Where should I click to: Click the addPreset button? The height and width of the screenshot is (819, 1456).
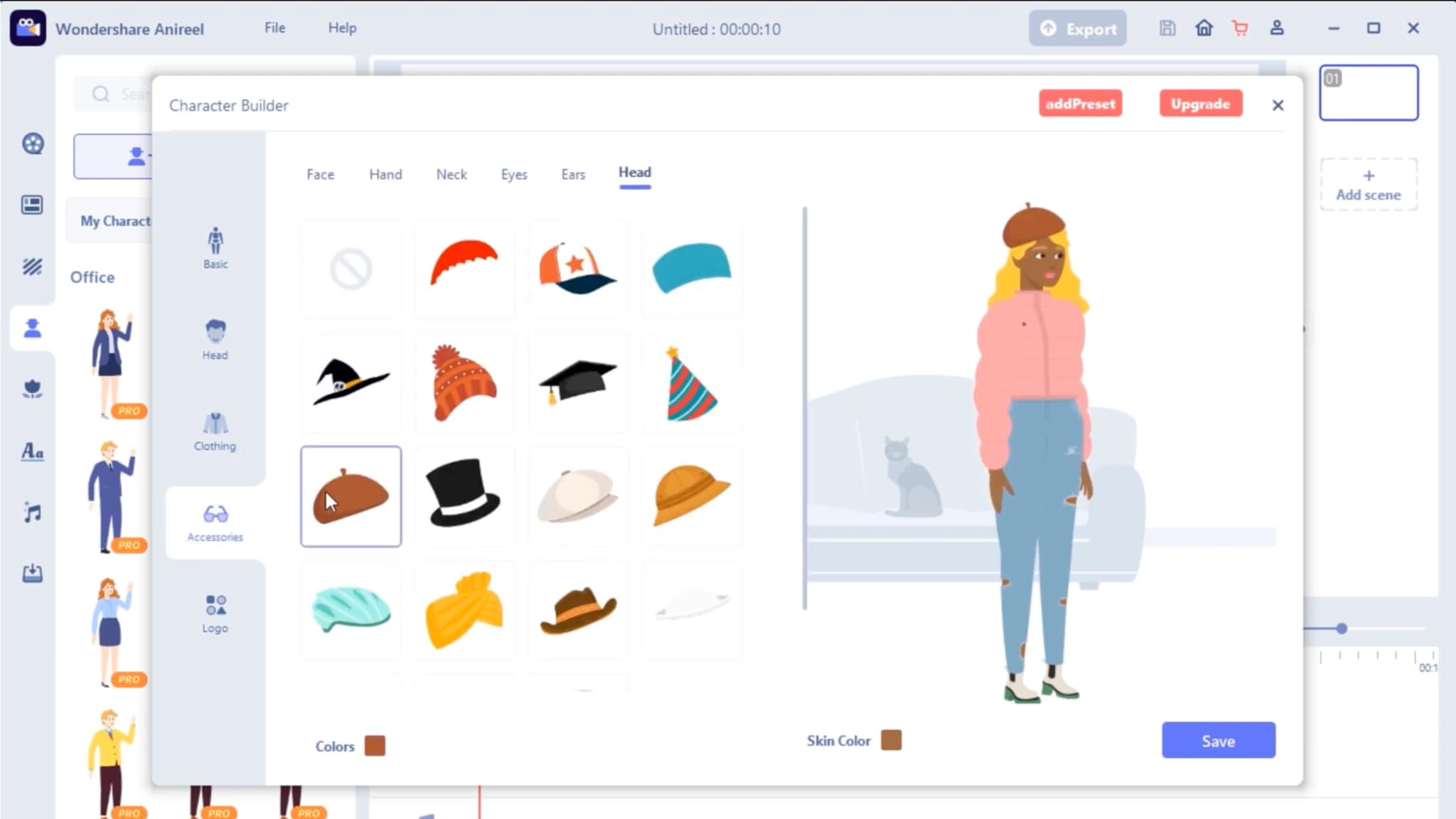(1080, 104)
